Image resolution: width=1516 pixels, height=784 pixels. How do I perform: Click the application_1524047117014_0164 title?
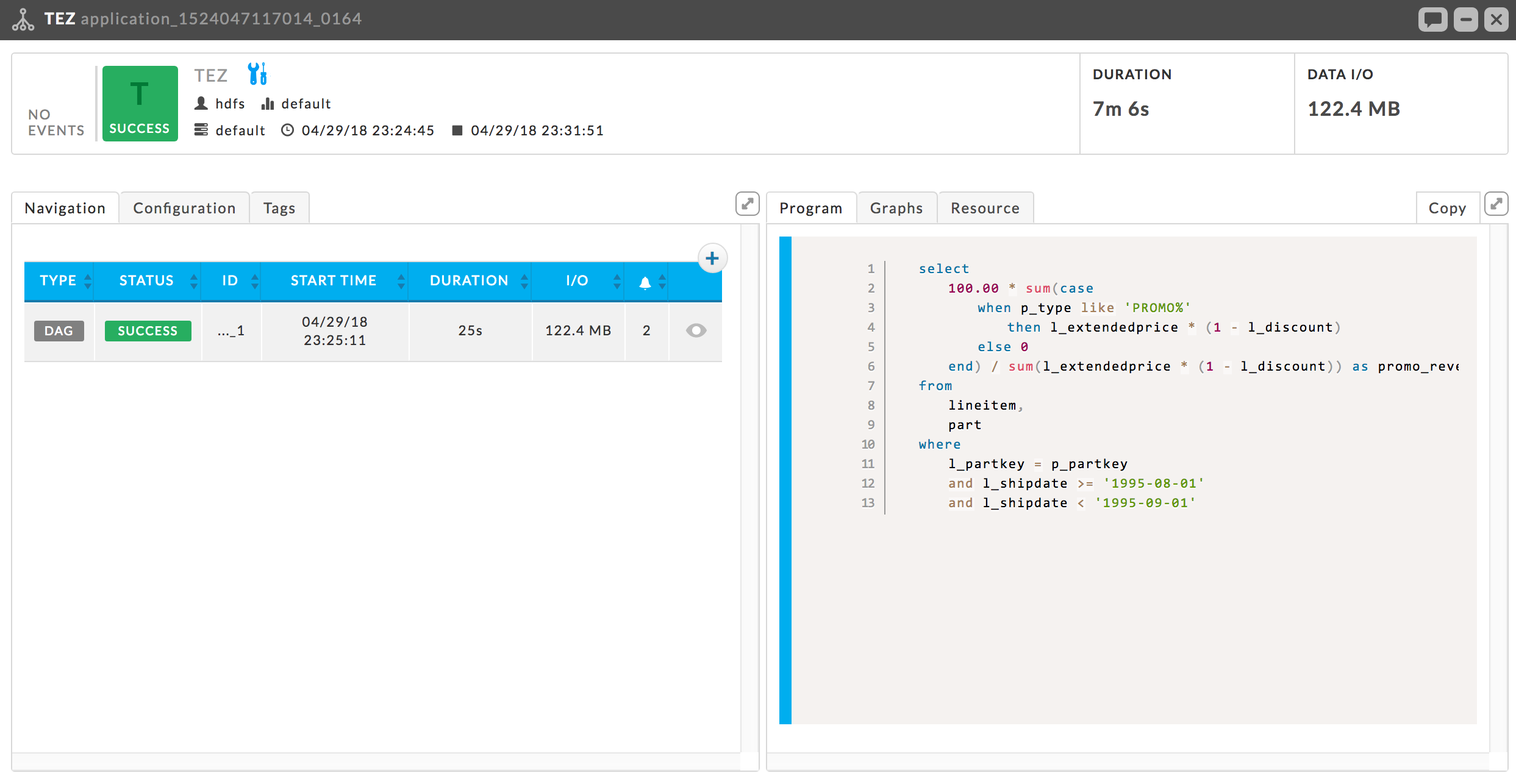coord(221,19)
